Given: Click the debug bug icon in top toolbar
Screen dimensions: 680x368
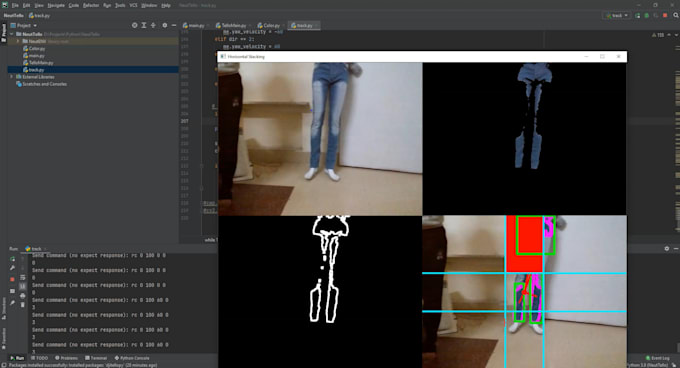Looking at the screenshot, I should [x=647, y=16].
